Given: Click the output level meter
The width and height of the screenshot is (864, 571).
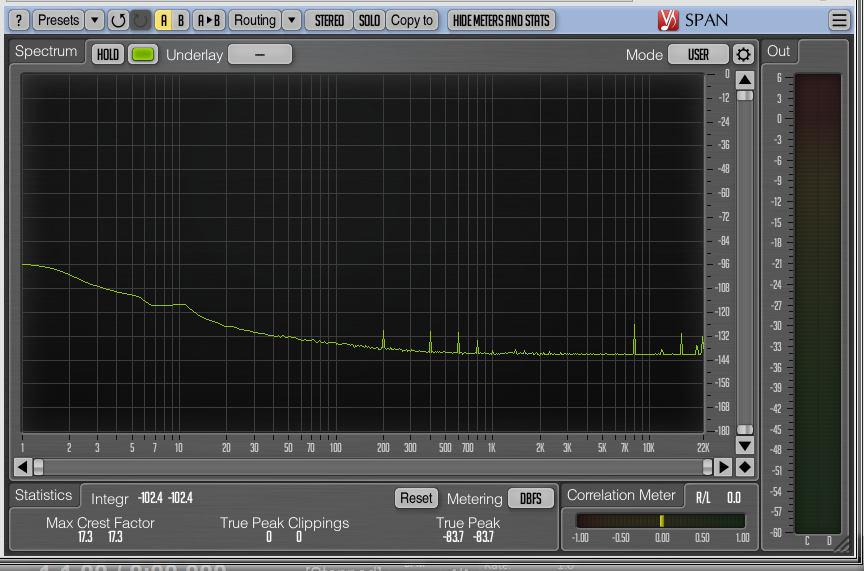Looking at the screenshot, I should click(818, 303).
